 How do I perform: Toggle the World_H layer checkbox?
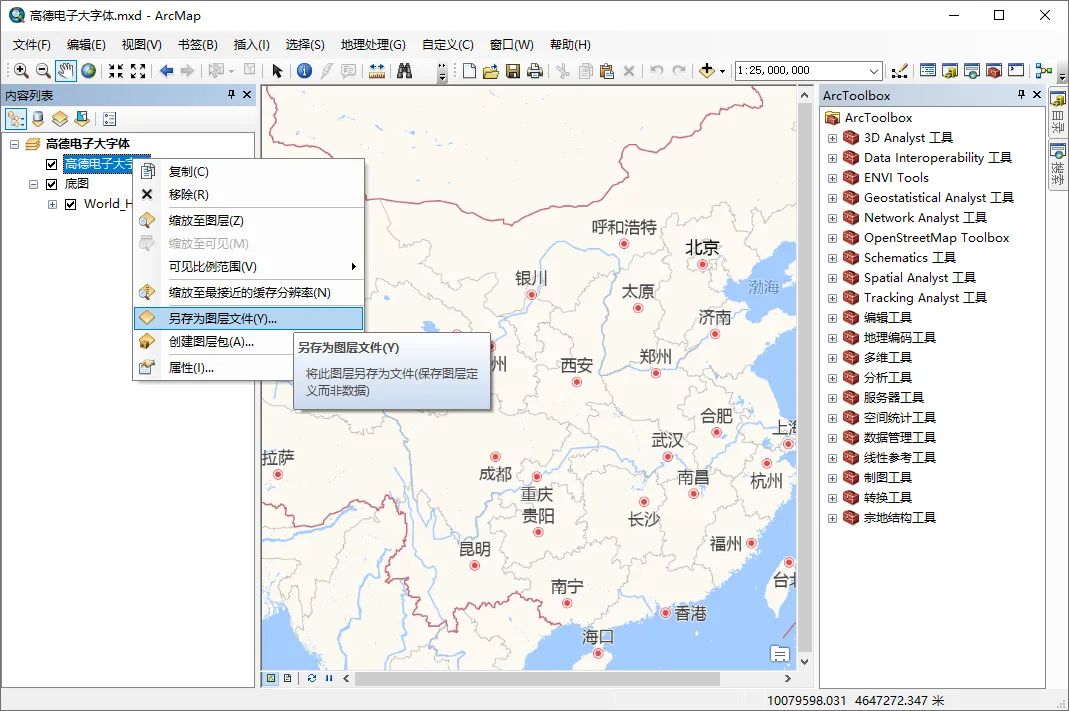70,204
